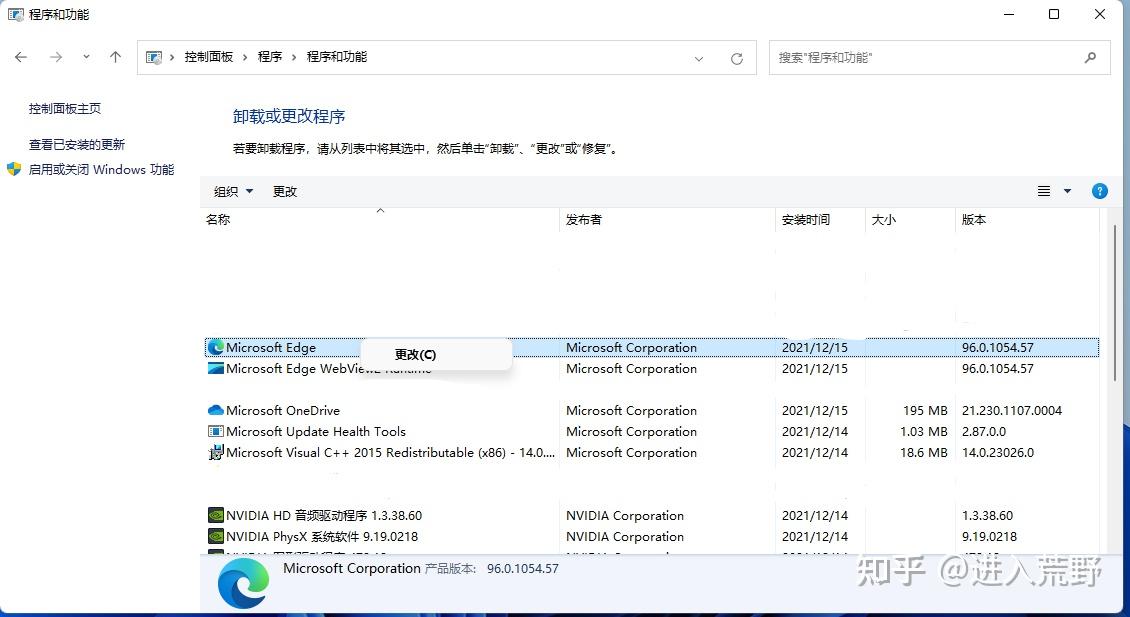1130x617 pixels.
Task: Sort by the 发布者 column header
Action: [667, 220]
